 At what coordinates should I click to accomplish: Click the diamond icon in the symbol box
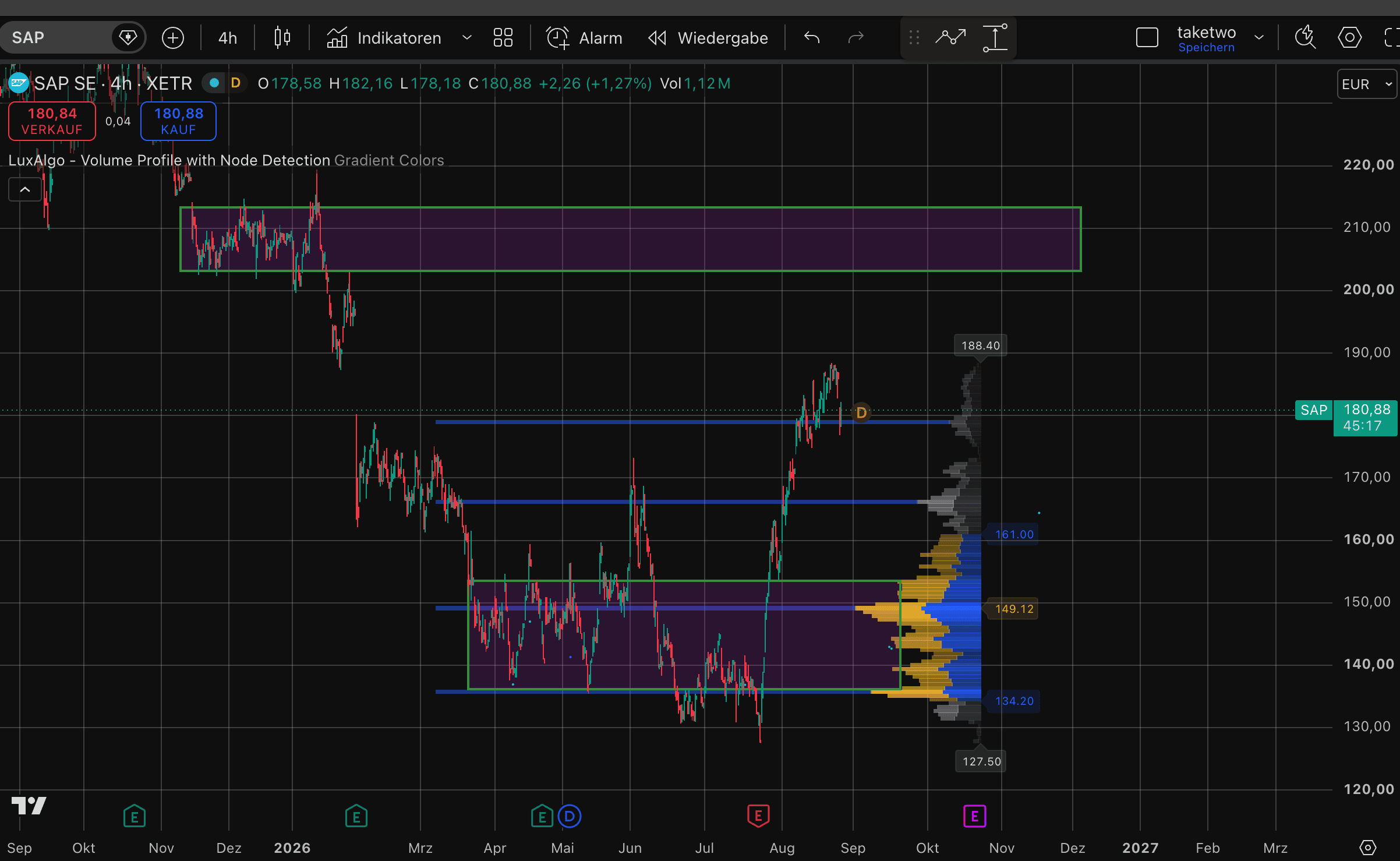[128, 38]
